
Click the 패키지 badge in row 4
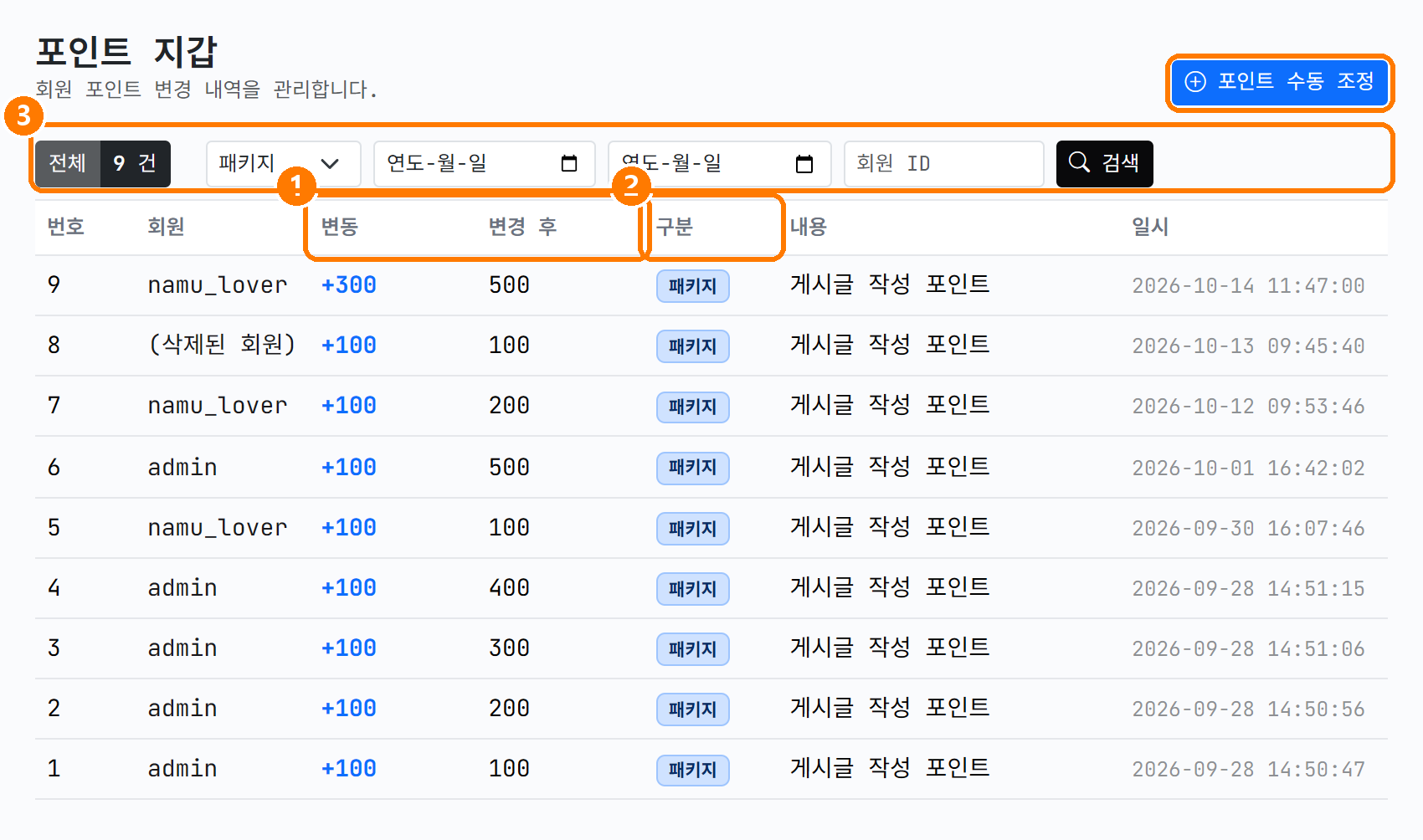coord(693,589)
